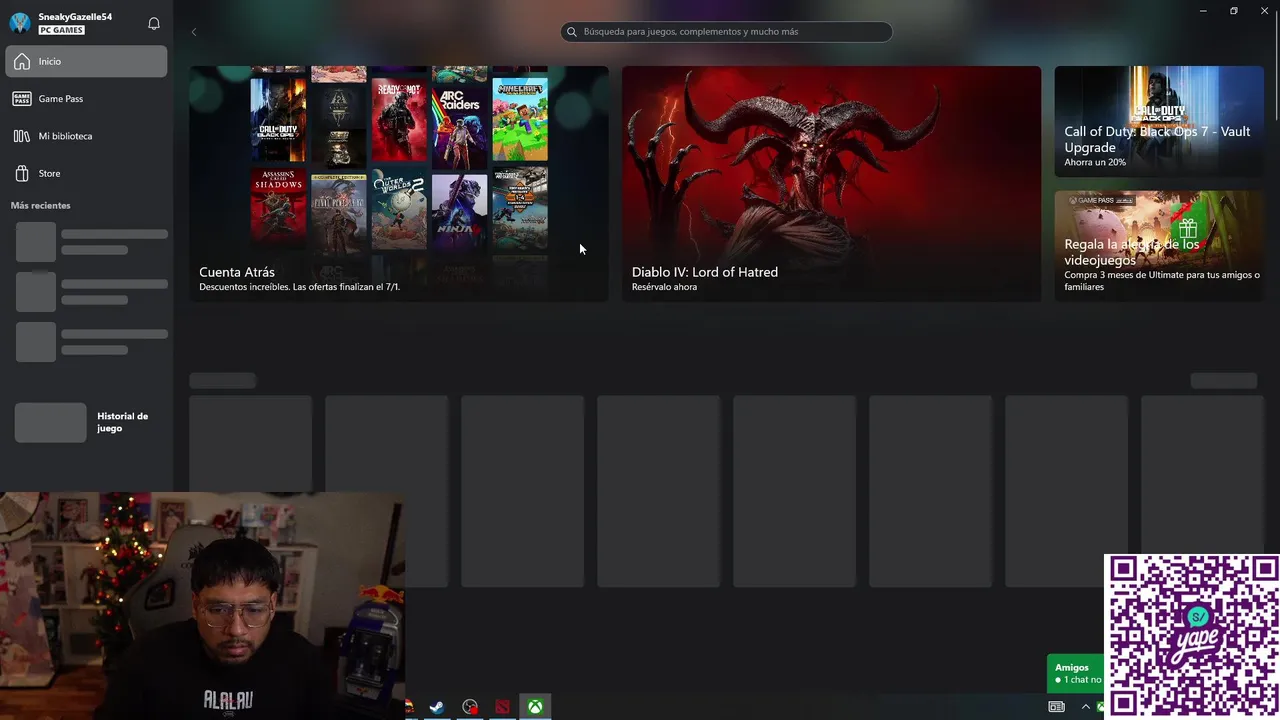The width and height of the screenshot is (1280, 720).
Task: Click the SneakyGazelle54 profile avatar
Action: pyautogui.click(x=19, y=23)
